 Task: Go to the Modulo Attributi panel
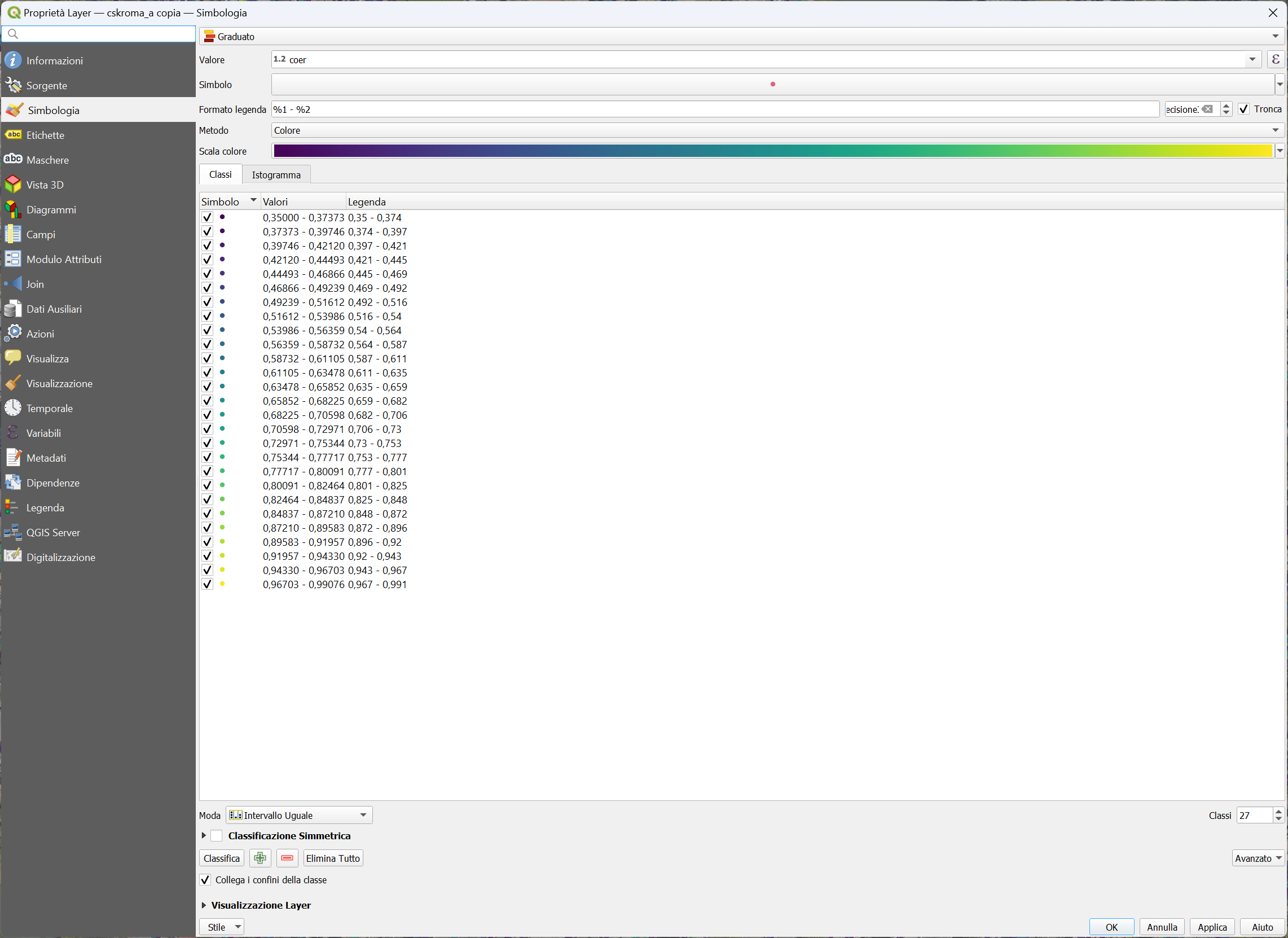point(63,258)
